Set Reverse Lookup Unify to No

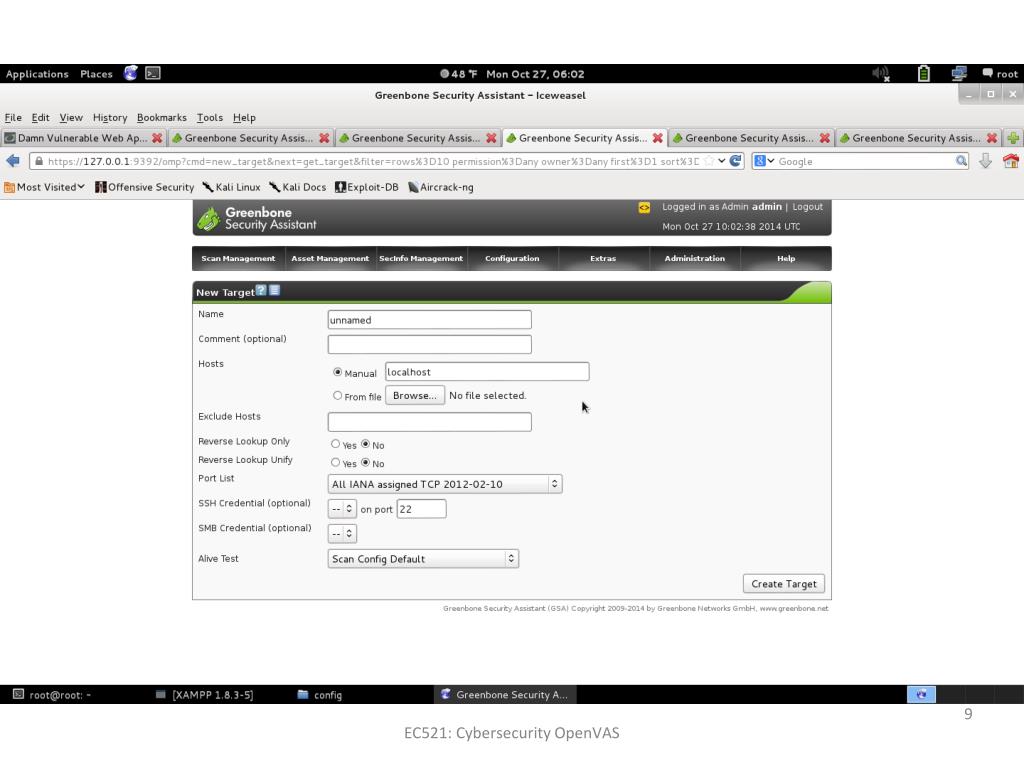[366, 462]
